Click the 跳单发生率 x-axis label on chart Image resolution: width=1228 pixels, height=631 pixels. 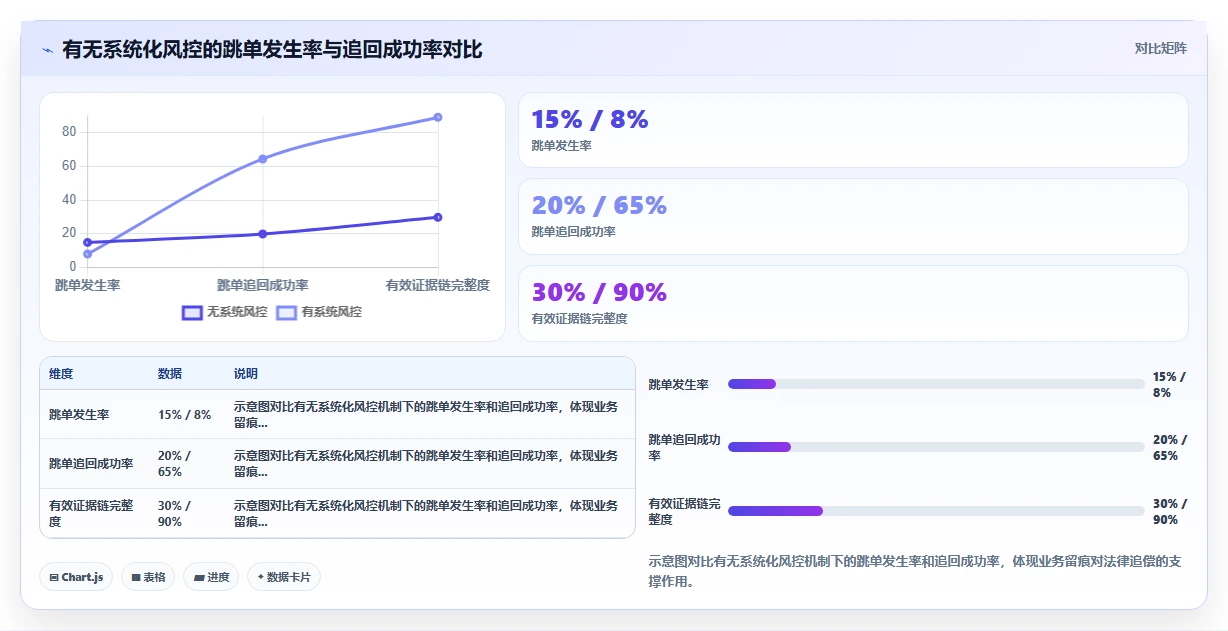point(88,285)
